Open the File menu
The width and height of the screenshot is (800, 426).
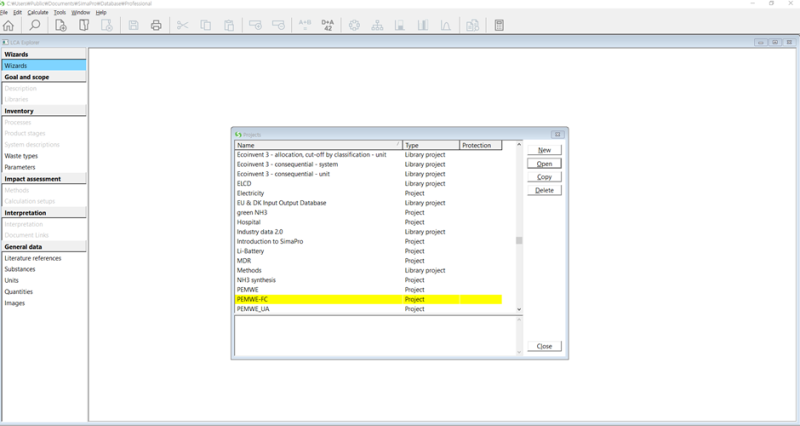pos(4,12)
